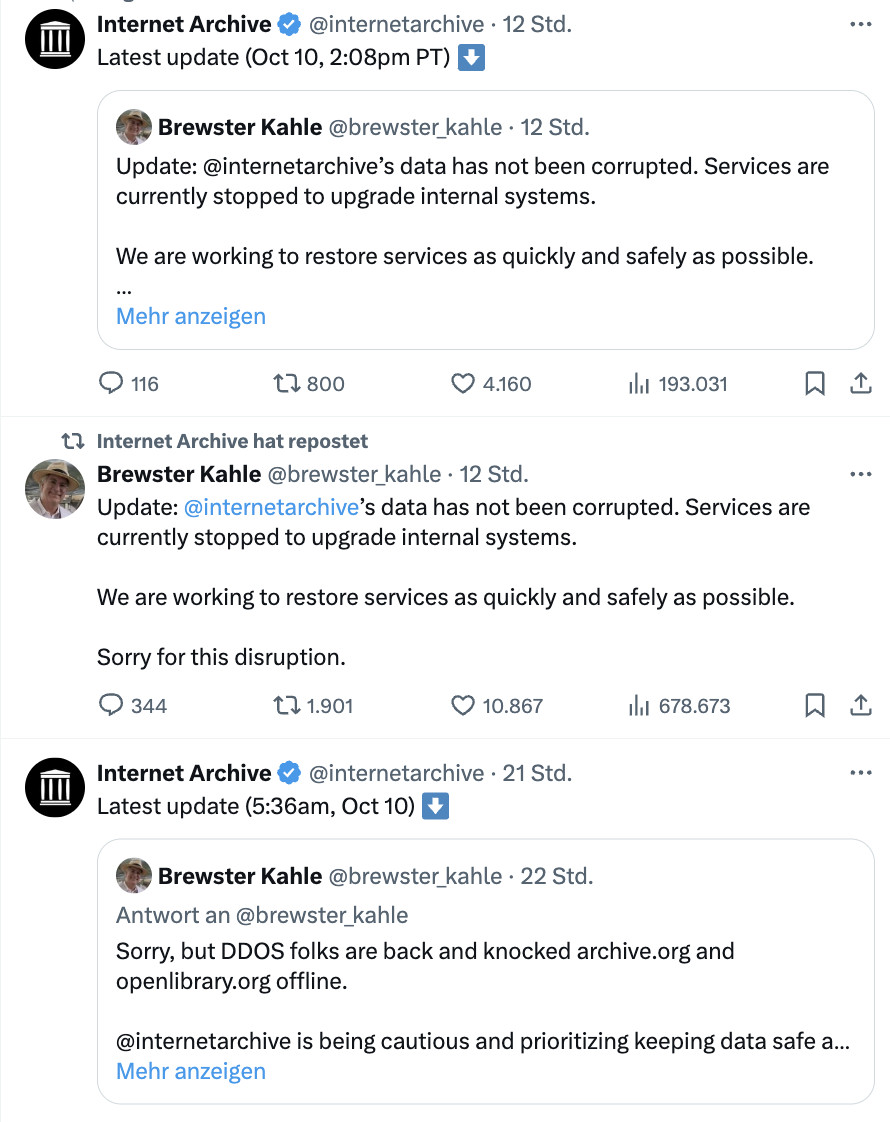The image size is (890, 1122).
Task: Expand the first quoted tweet via Mehr anzeigen
Action: coord(190,316)
